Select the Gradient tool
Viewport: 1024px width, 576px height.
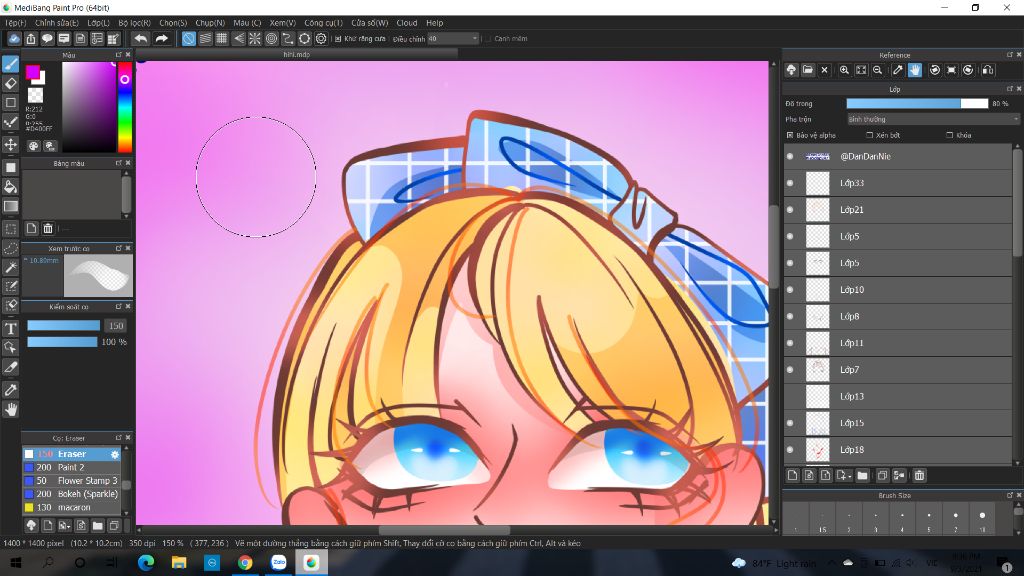[x=10, y=206]
